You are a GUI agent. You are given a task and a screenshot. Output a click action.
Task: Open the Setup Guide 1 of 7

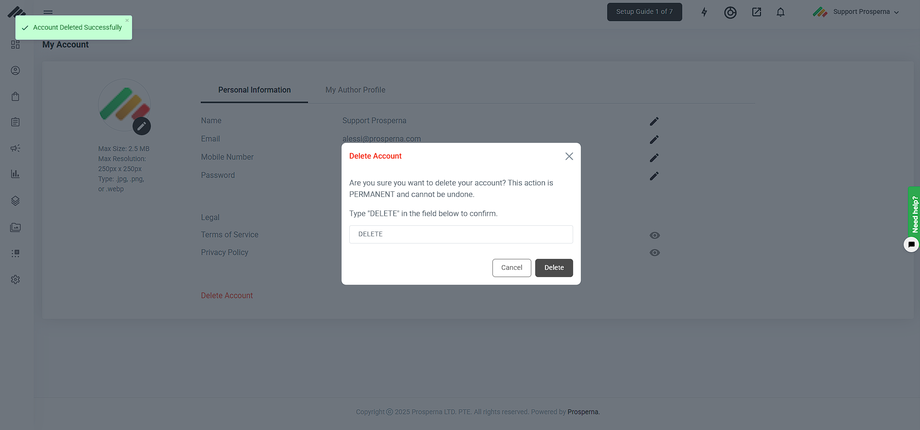point(644,12)
